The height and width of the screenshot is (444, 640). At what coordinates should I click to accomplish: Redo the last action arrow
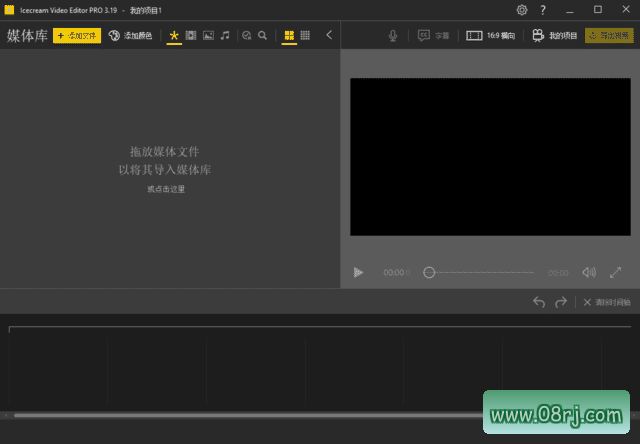point(561,302)
